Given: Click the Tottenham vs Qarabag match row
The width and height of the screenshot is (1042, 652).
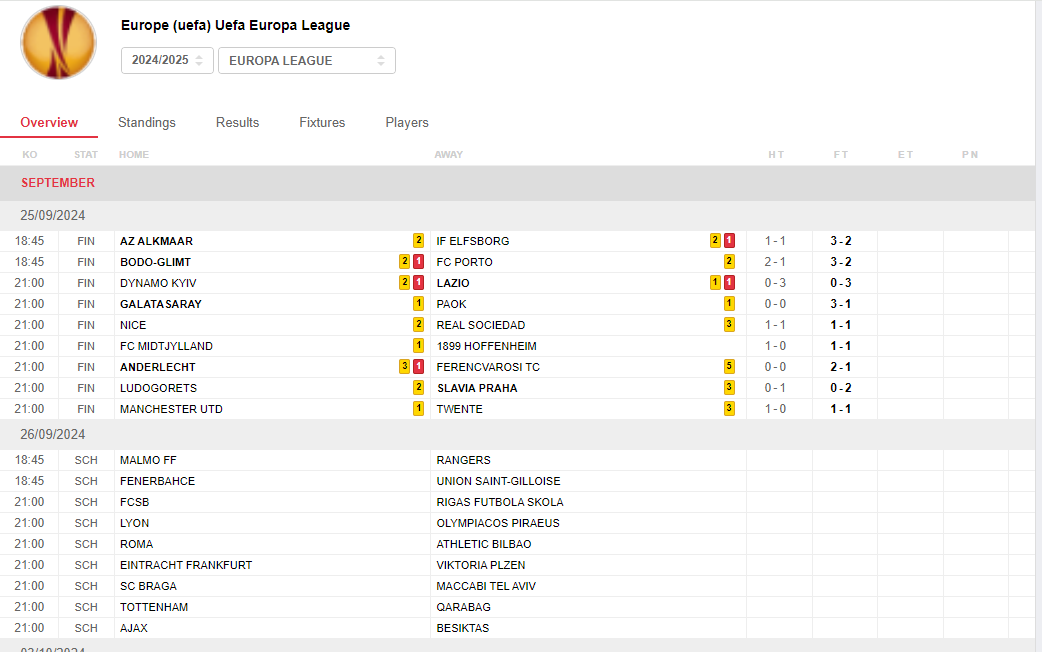Looking at the screenshot, I should pyautogui.click(x=400, y=607).
